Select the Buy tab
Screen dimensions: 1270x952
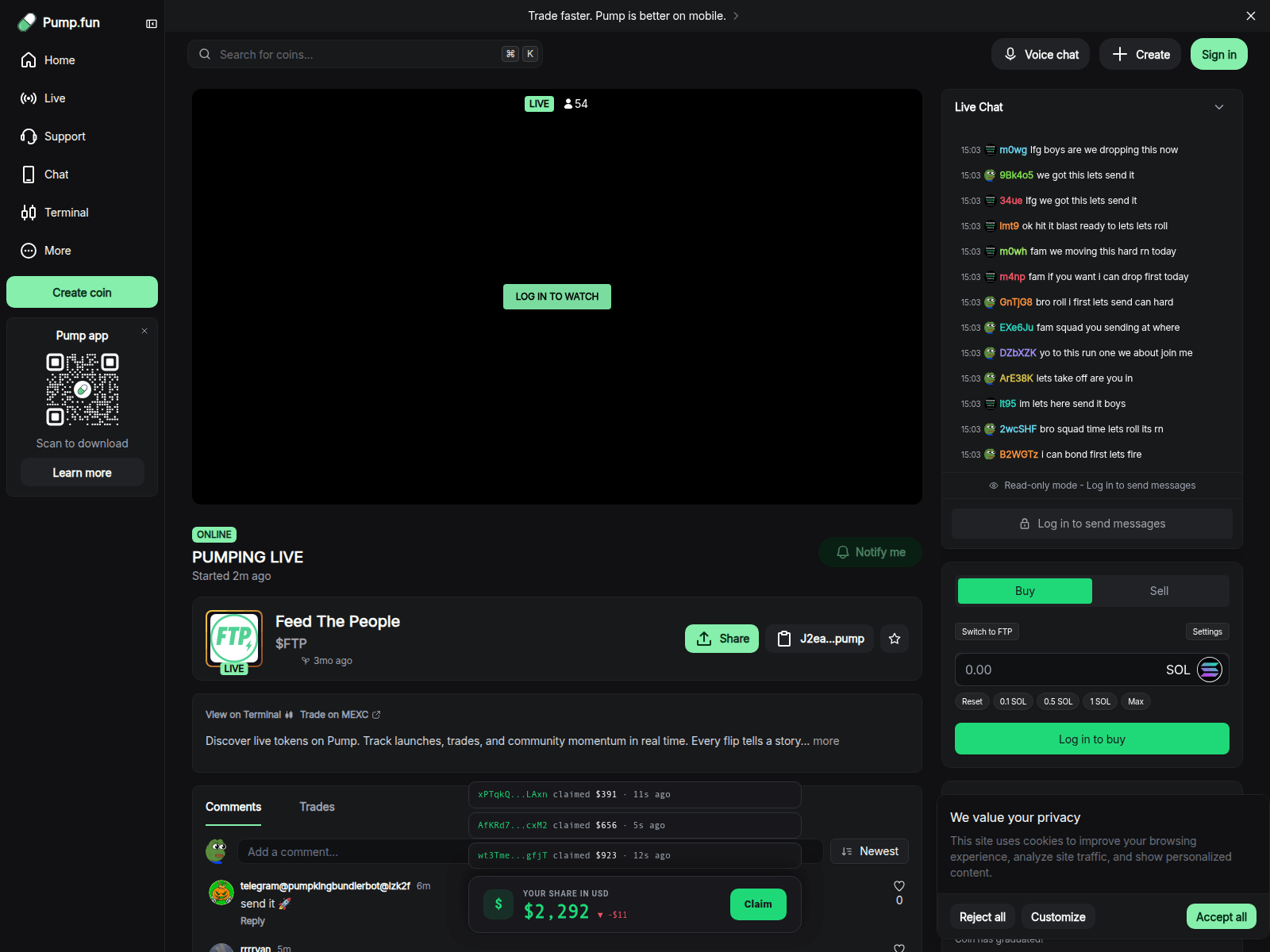tap(1025, 591)
